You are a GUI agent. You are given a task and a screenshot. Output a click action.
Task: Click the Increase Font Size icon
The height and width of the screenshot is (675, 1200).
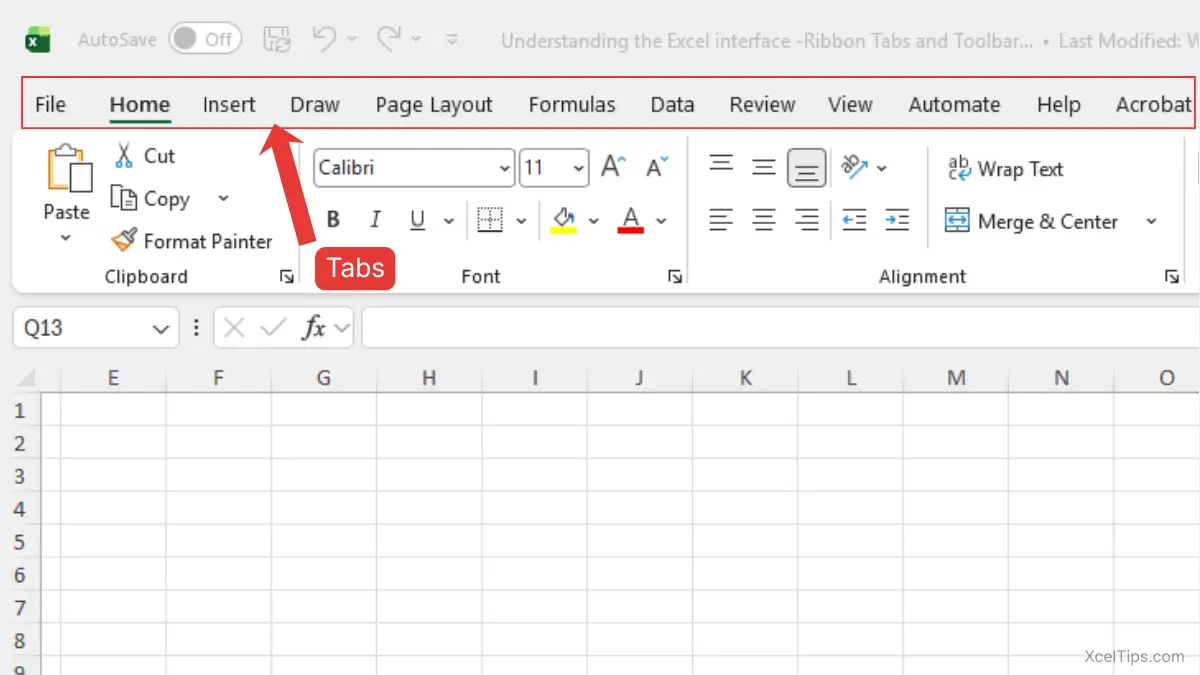[613, 167]
